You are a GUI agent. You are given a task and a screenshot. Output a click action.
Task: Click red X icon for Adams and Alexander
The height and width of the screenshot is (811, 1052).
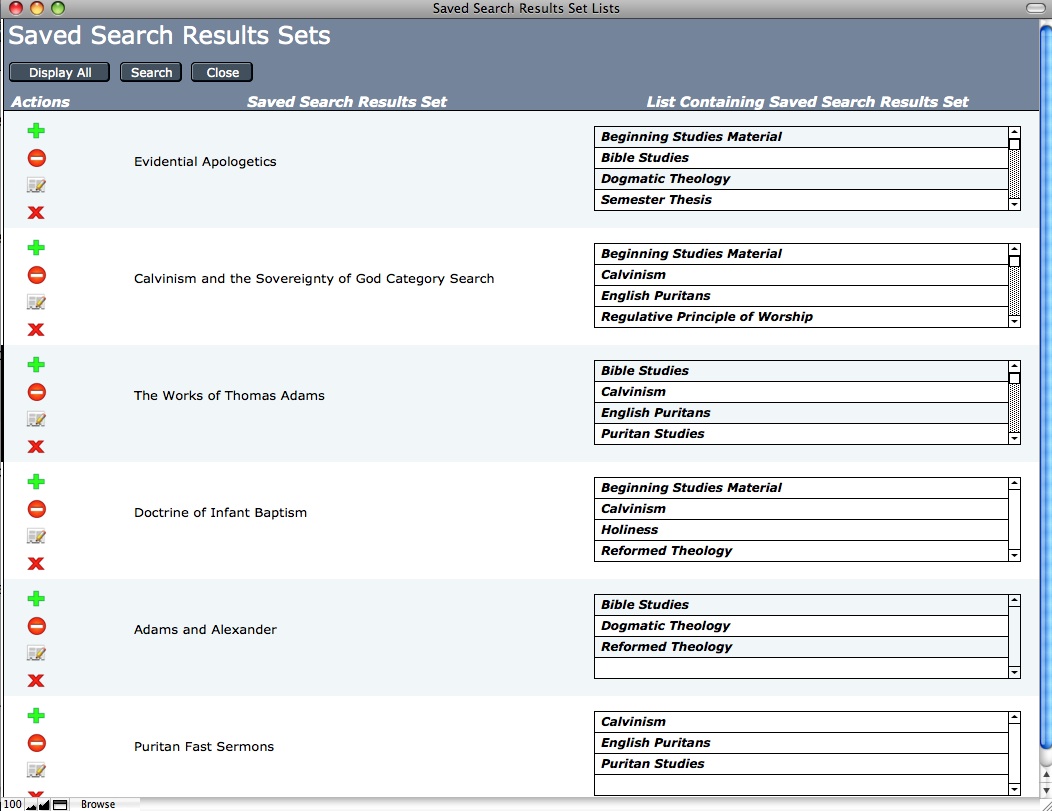pyautogui.click(x=36, y=681)
